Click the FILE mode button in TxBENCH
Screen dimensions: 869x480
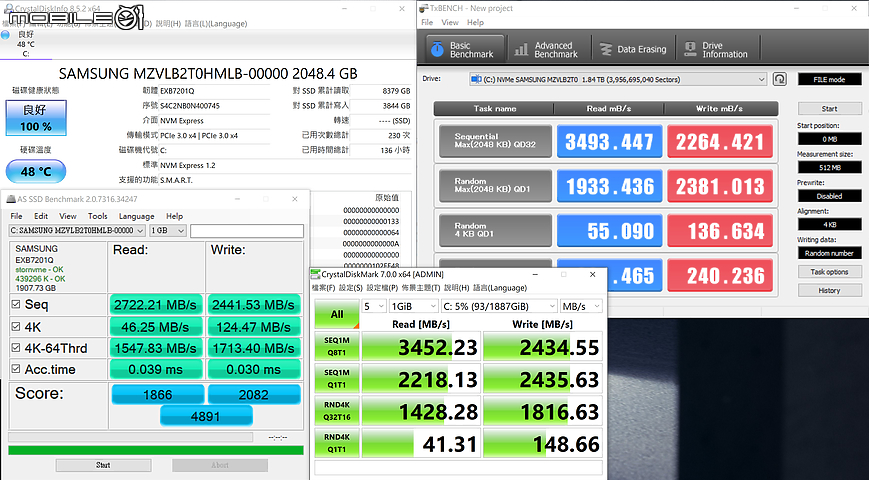pyautogui.click(x=830, y=79)
